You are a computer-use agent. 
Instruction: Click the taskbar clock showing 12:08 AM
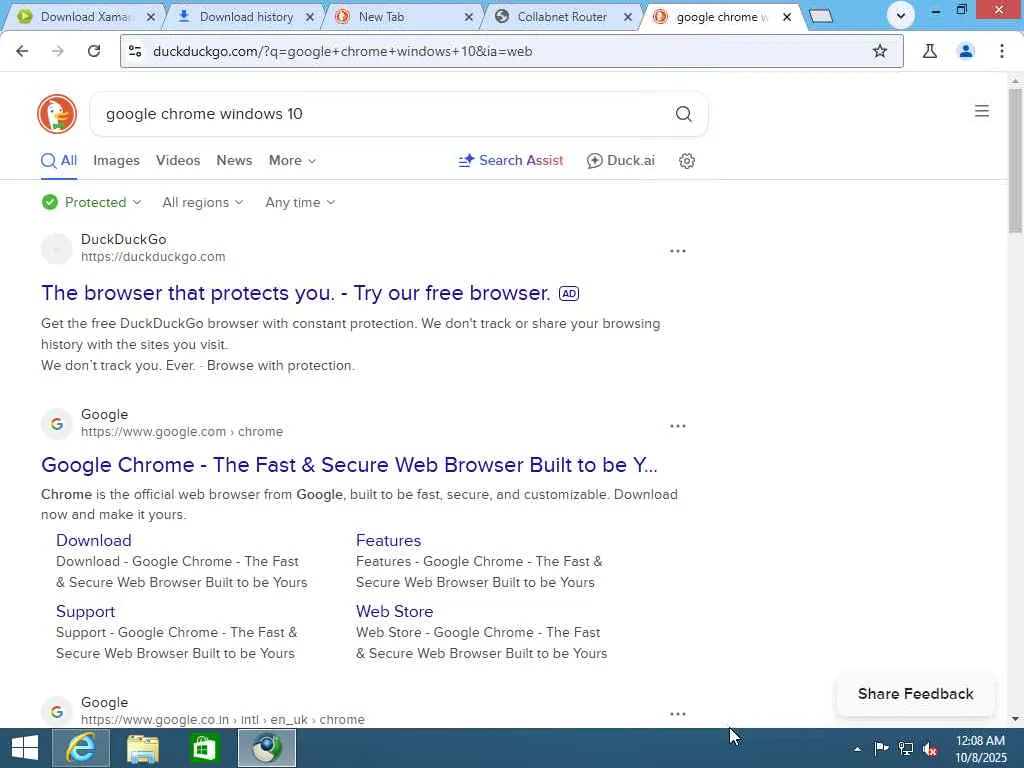[981, 749]
